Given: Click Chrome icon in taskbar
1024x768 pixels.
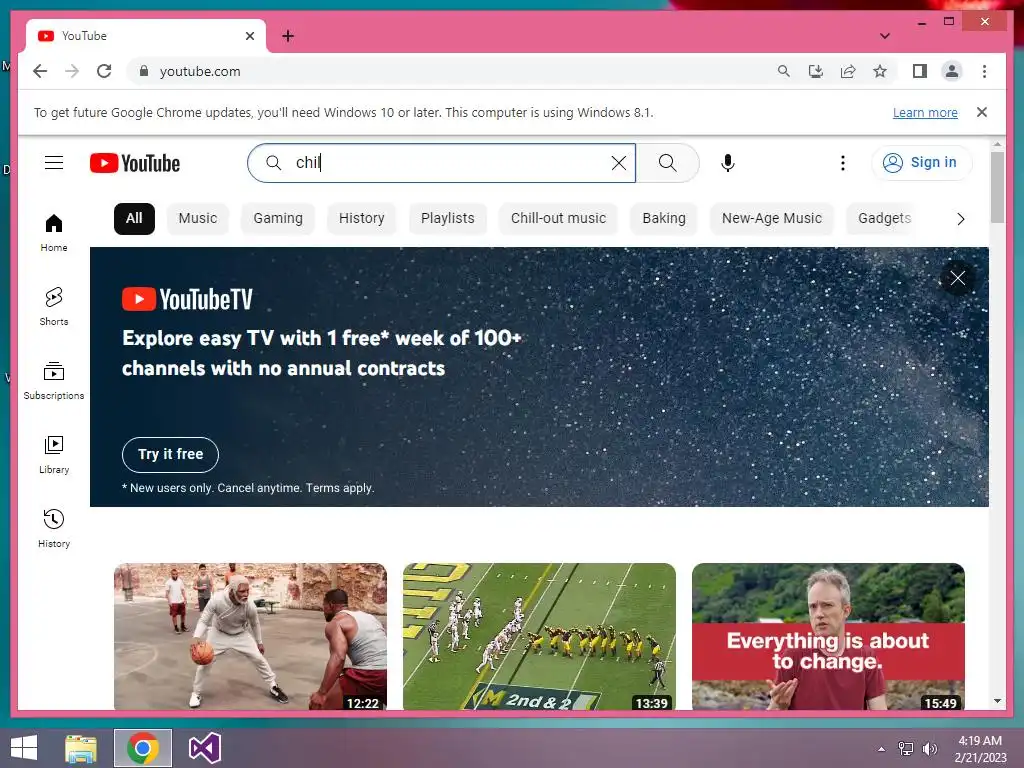Looking at the screenshot, I should click(x=143, y=748).
